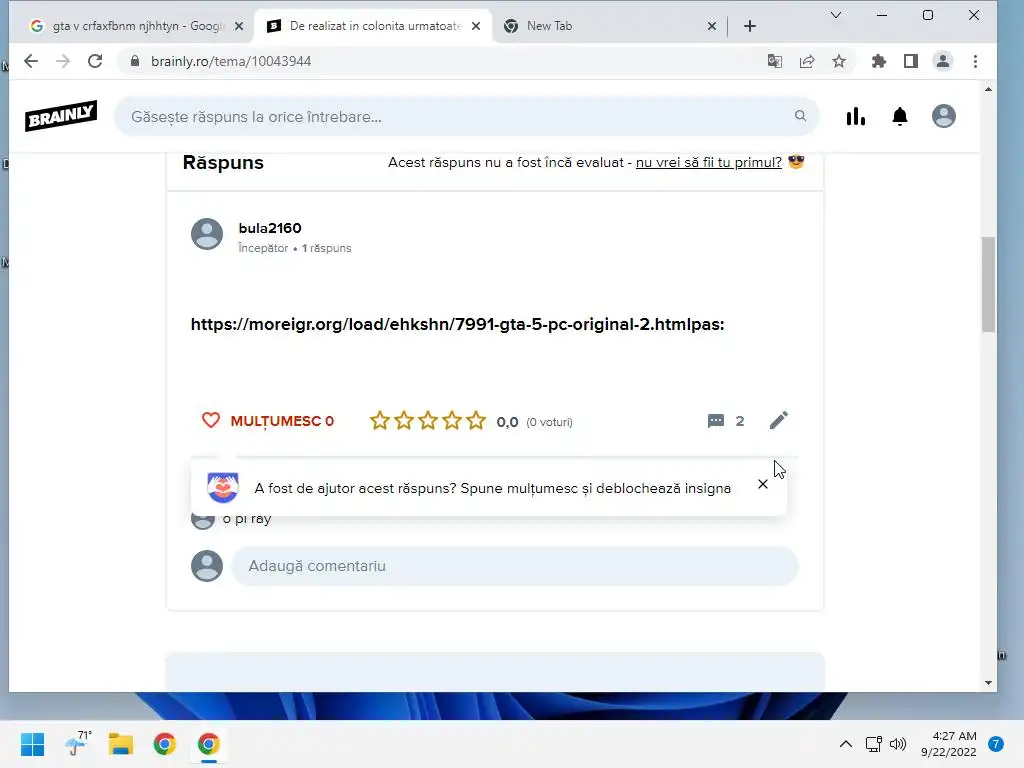Dismiss the badge tooltip with X
This screenshot has height=768, width=1024.
pyautogui.click(x=763, y=484)
